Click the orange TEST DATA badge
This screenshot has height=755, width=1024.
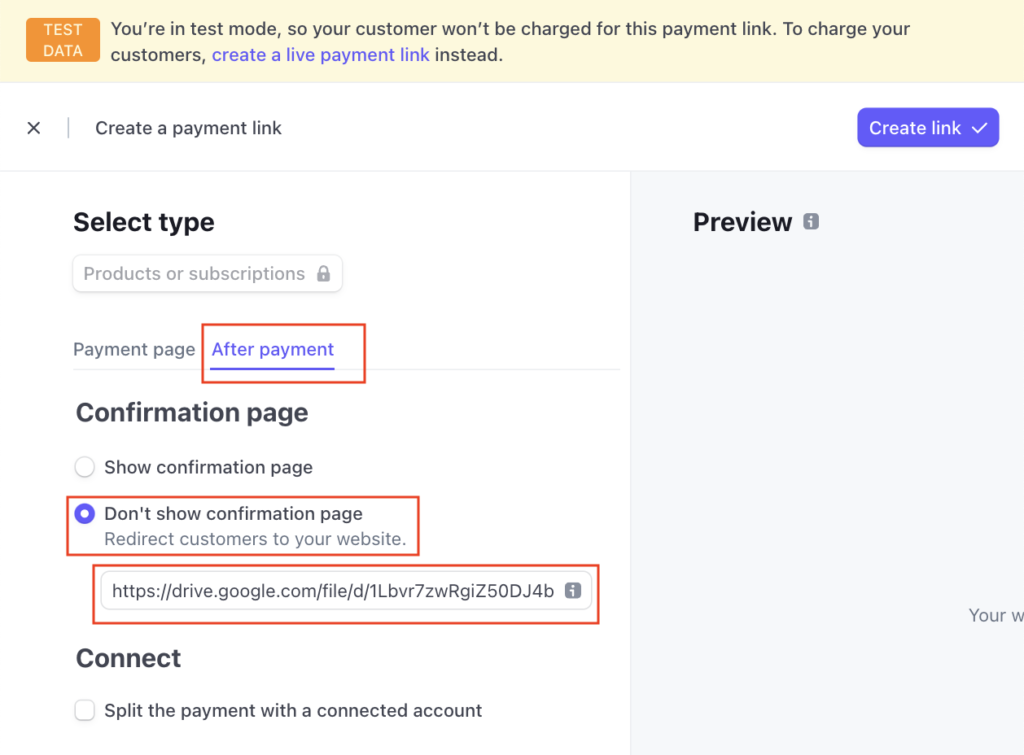pyautogui.click(x=63, y=40)
